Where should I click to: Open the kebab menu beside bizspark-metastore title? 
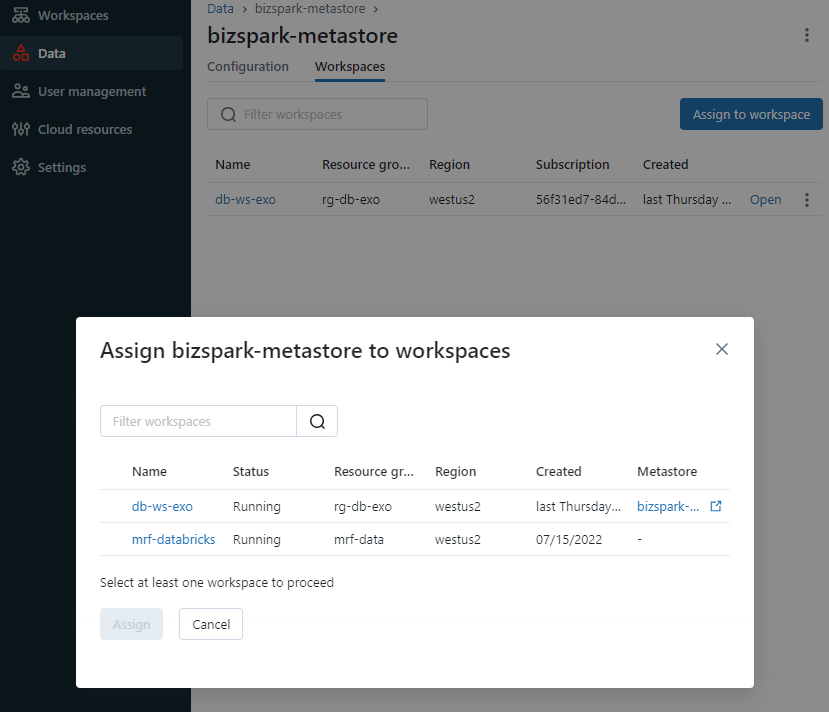pyautogui.click(x=807, y=34)
